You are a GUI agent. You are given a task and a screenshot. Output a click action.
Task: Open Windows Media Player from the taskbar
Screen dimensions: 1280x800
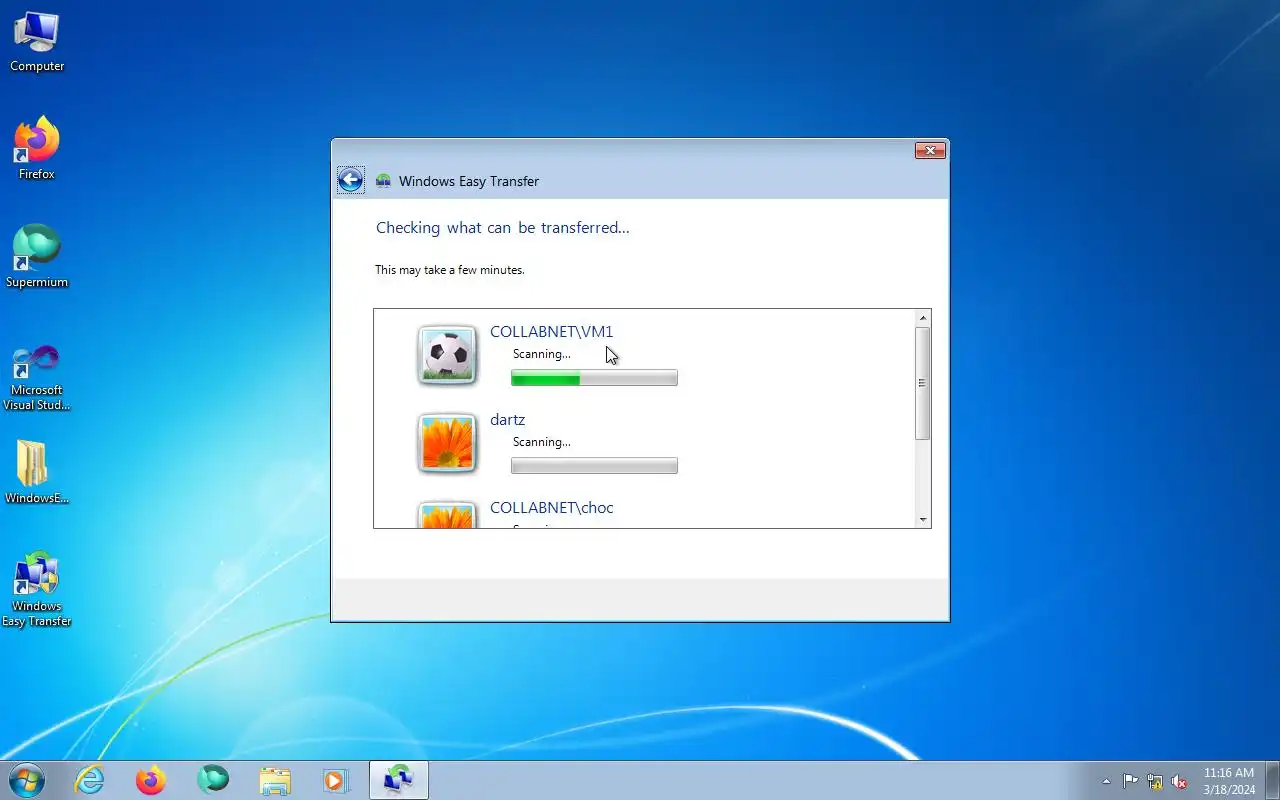pos(336,780)
